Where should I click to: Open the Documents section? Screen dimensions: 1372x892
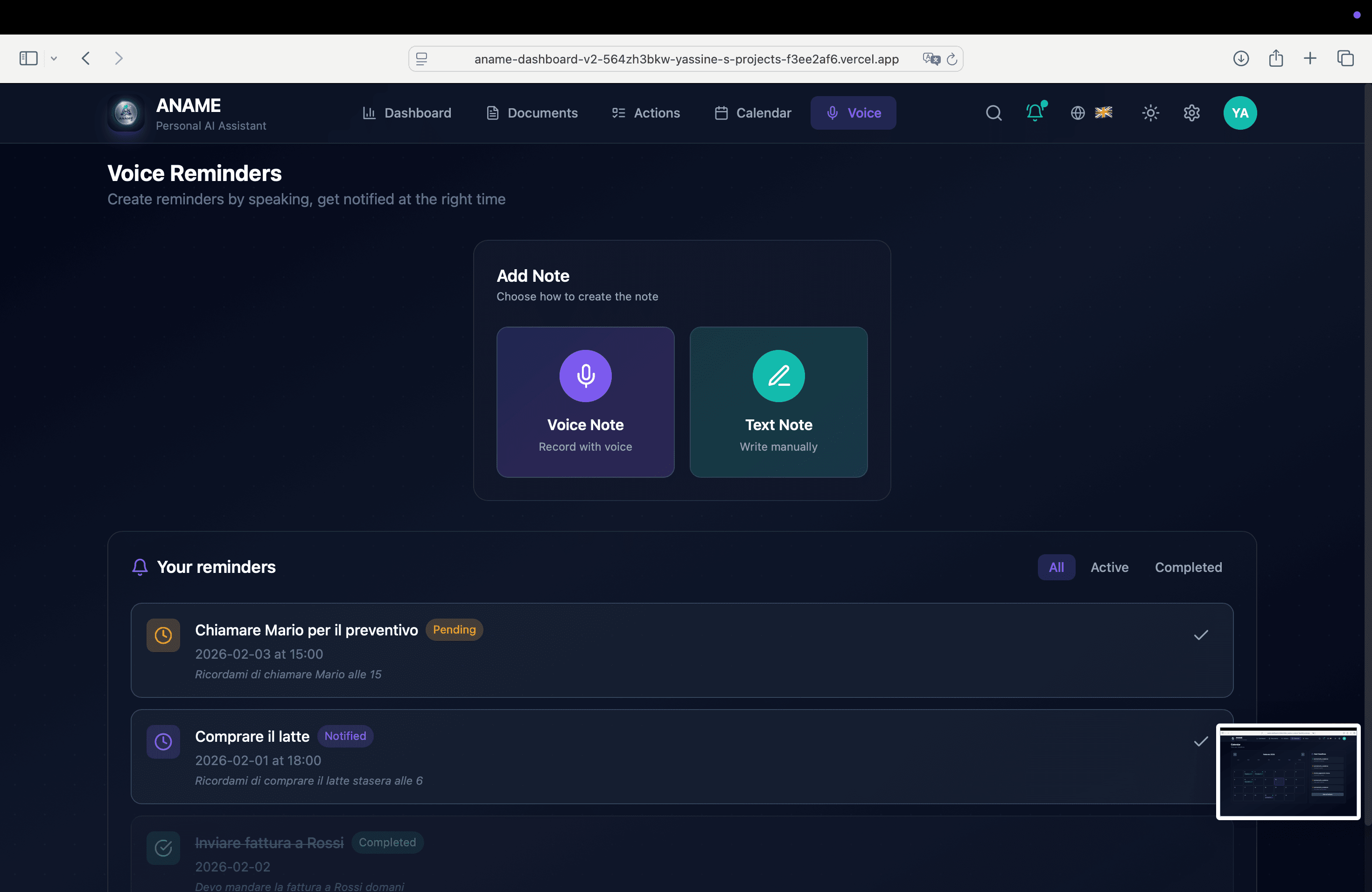(532, 113)
